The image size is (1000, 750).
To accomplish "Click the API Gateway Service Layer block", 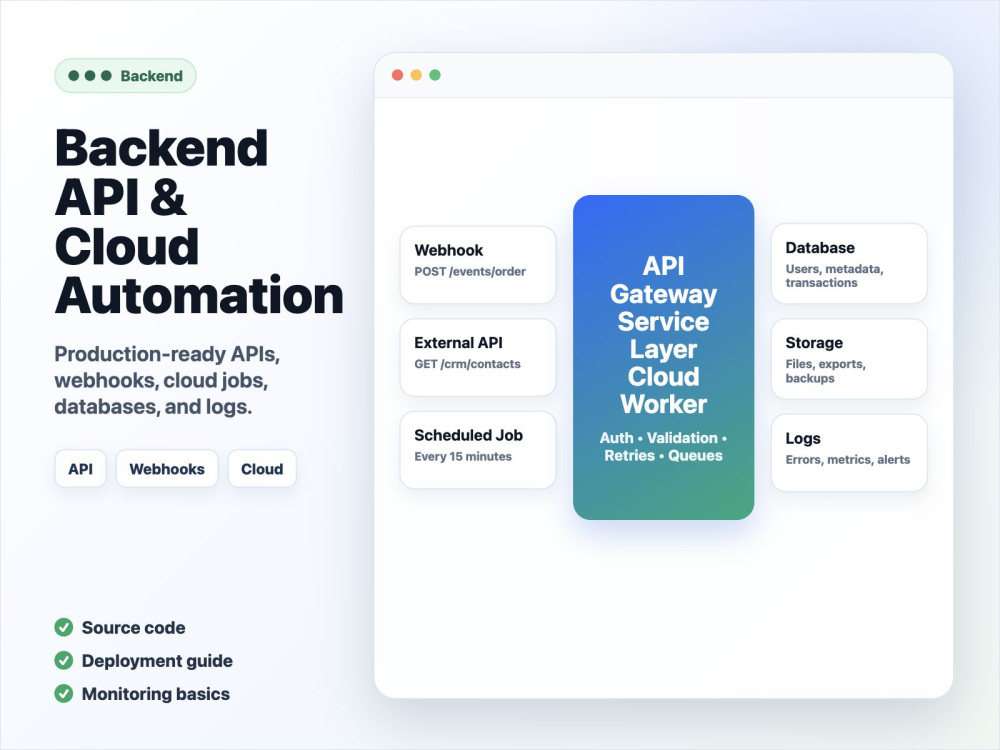I will coord(663,357).
